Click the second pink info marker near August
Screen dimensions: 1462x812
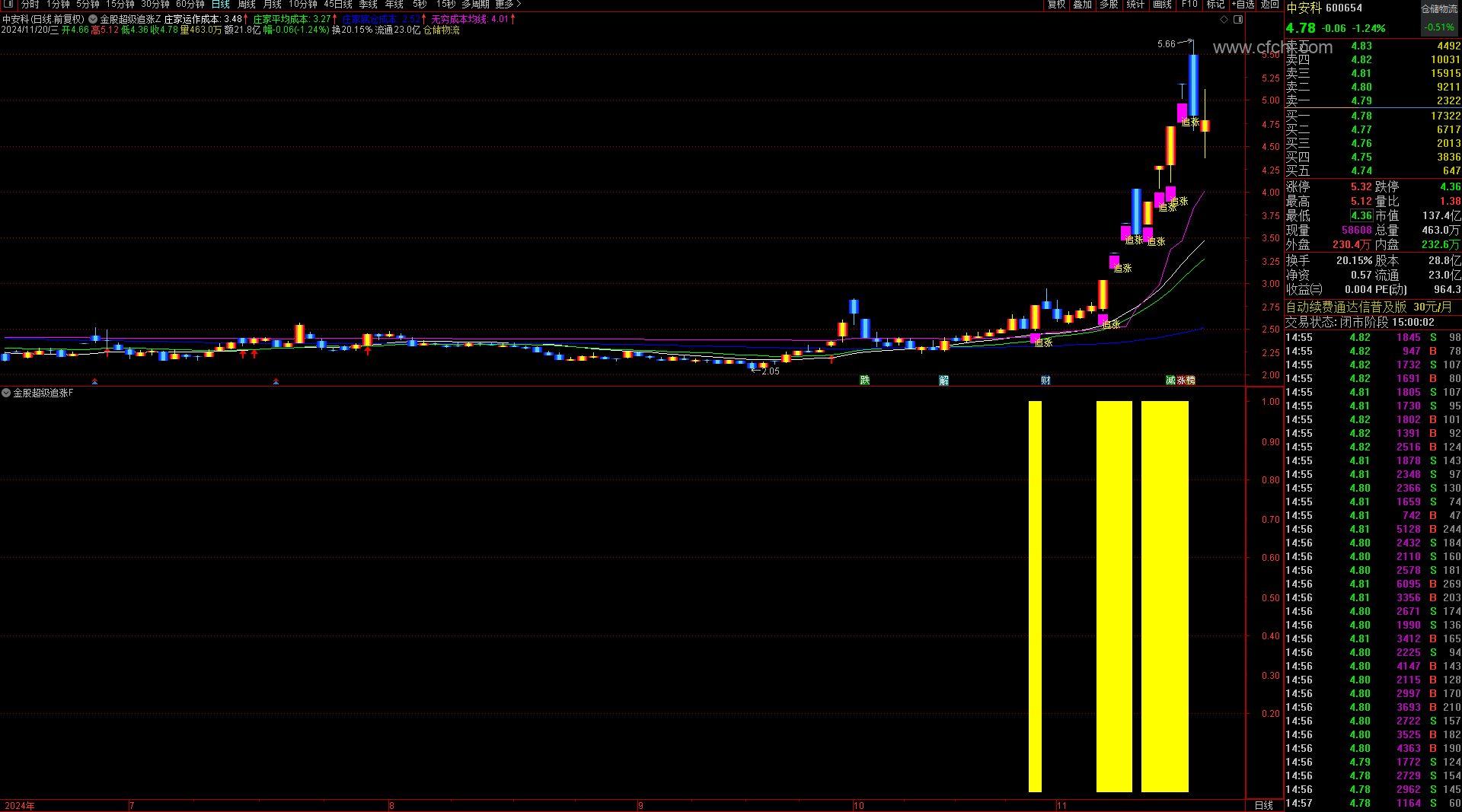(276, 381)
